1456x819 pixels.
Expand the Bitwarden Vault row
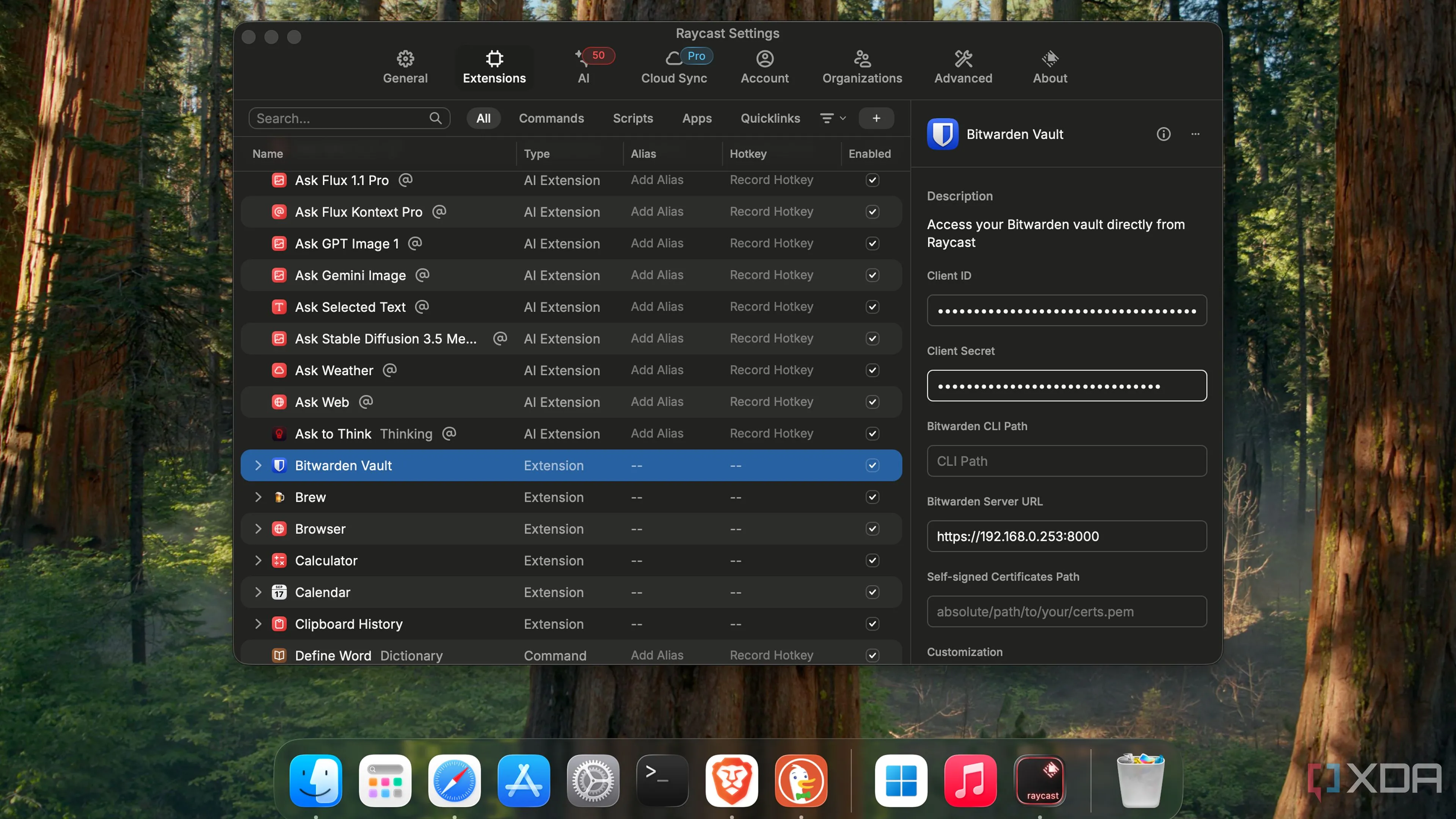pos(258,465)
